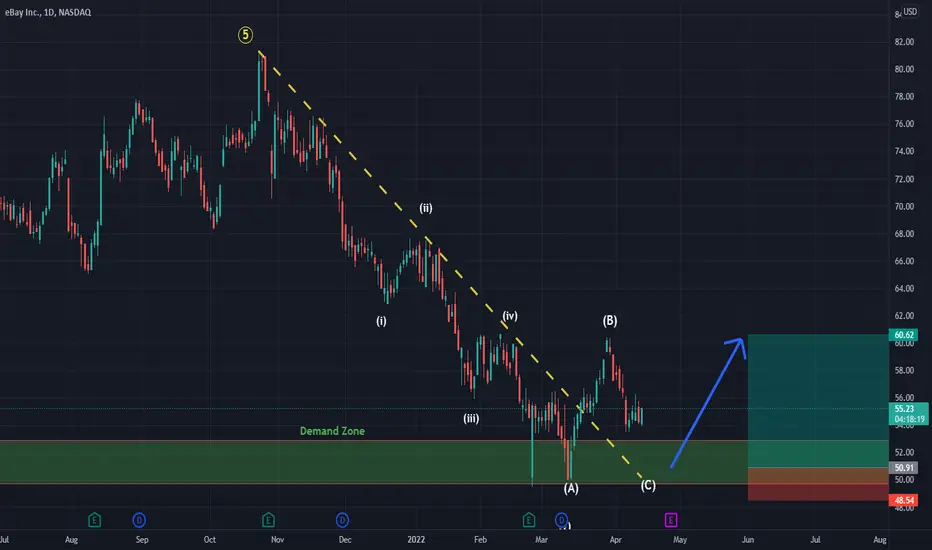Screen dimensions: 932x550
Task: Open the dividend D marker above Dec
Action: click(x=342, y=520)
